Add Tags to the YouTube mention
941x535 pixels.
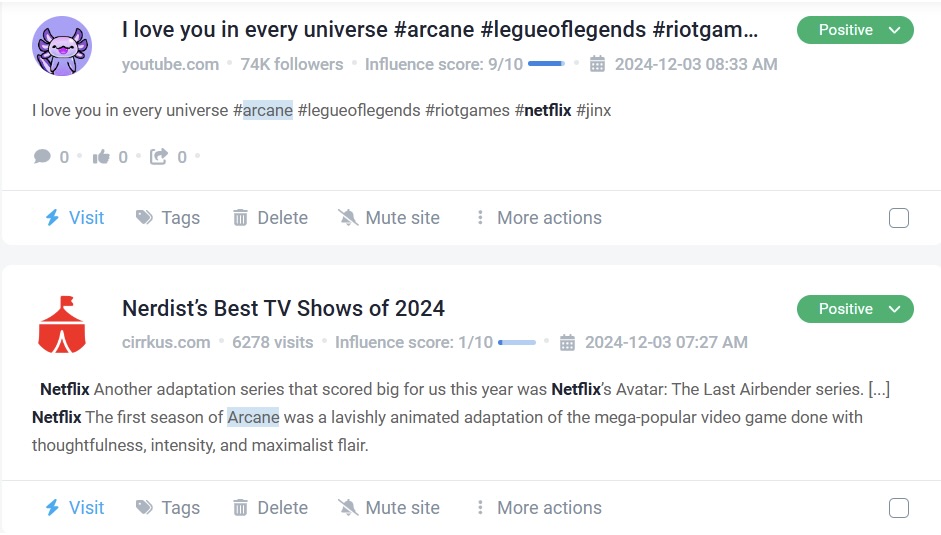click(x=181, y=218)
